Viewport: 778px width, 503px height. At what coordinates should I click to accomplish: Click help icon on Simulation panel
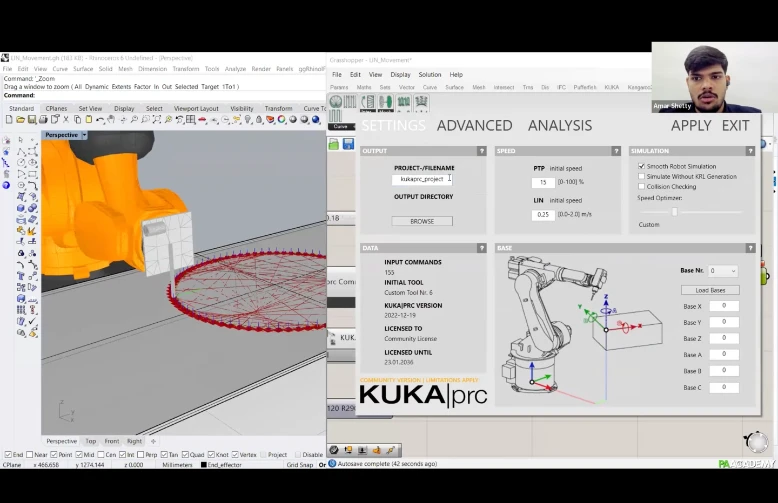[751, 151]
